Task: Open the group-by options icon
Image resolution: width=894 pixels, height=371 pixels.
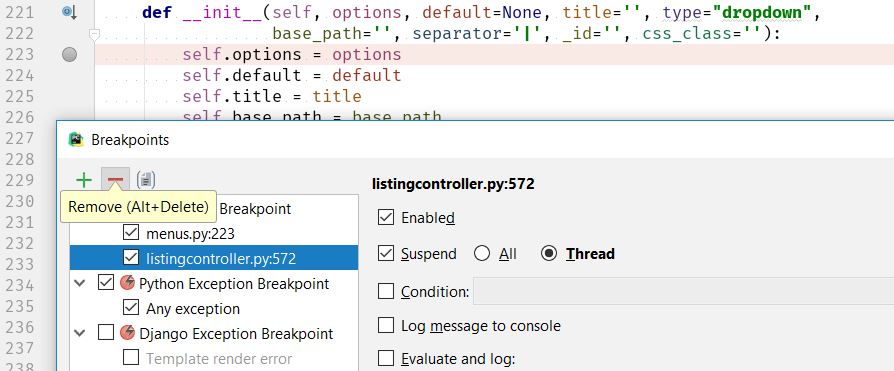Action: pyautogui.click(x=146, y=180)
